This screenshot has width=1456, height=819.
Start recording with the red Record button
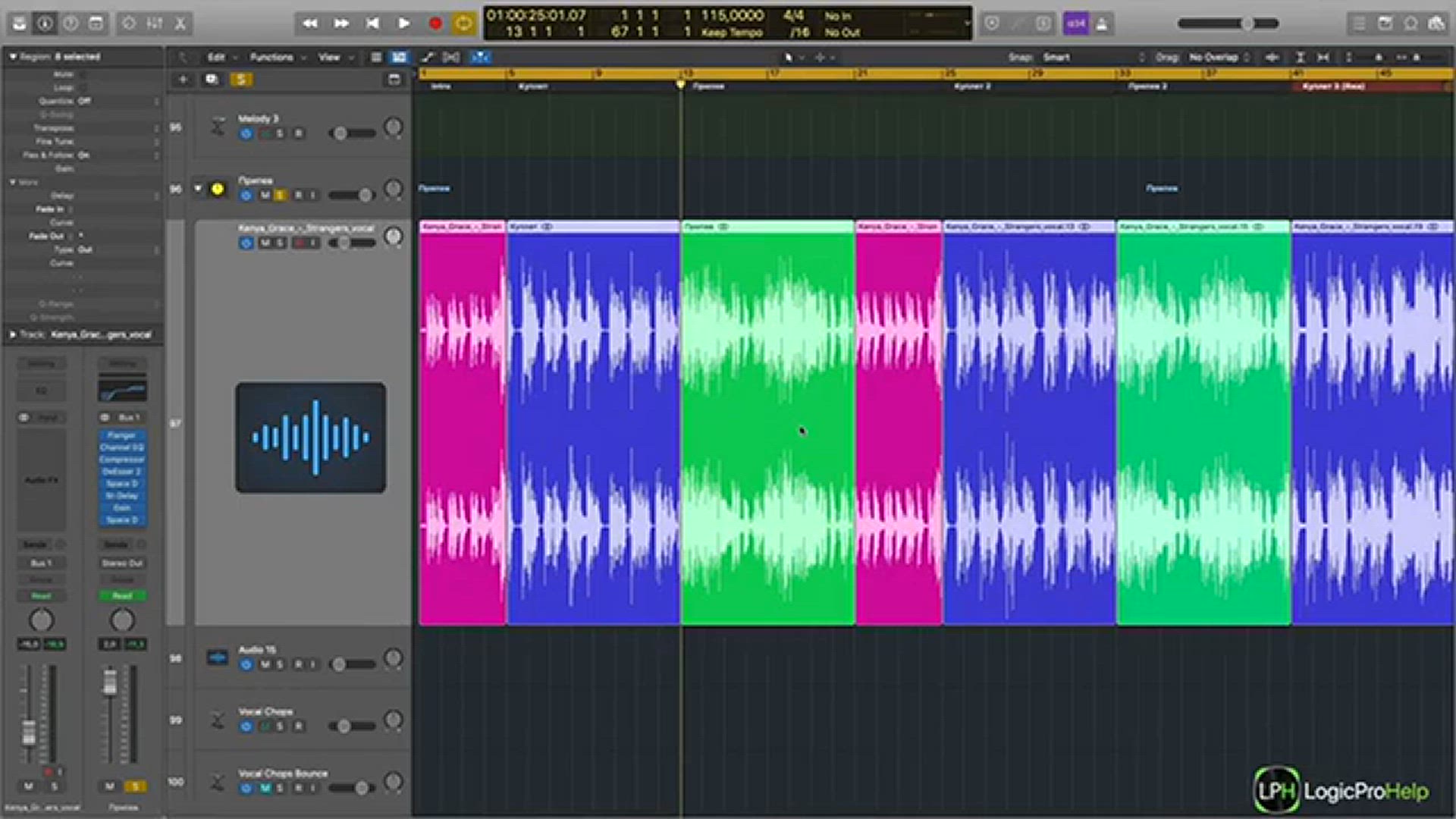point(435,24)
